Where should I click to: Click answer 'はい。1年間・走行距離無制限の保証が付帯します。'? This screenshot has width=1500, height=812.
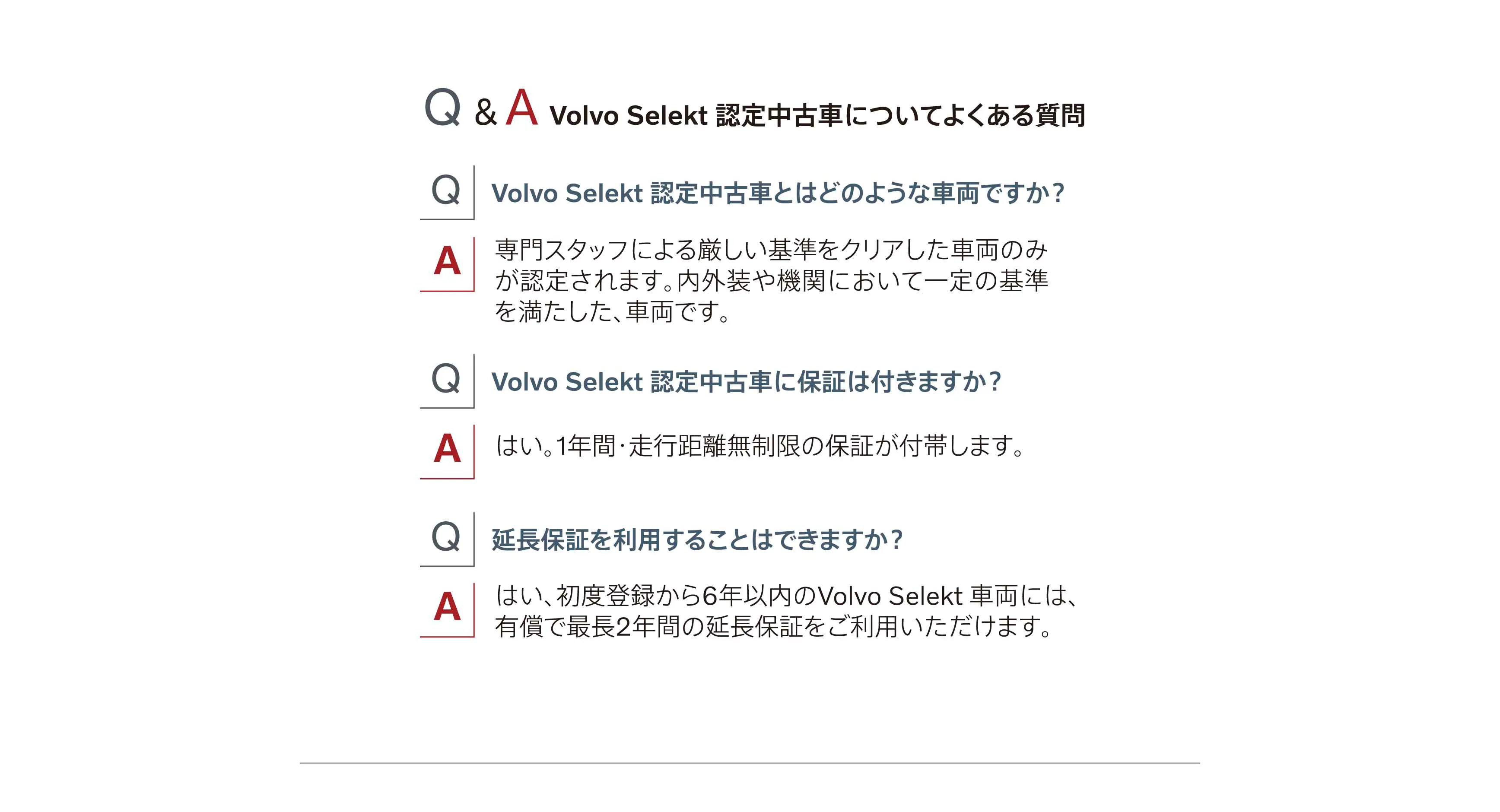tap(760, 447)
